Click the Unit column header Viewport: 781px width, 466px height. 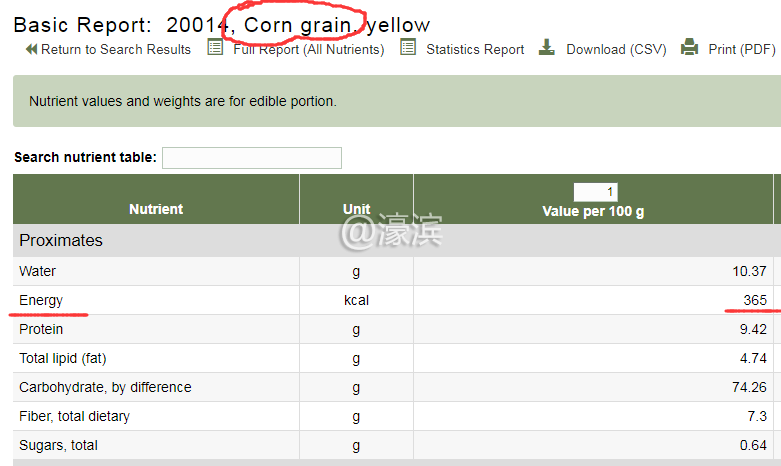356,209
